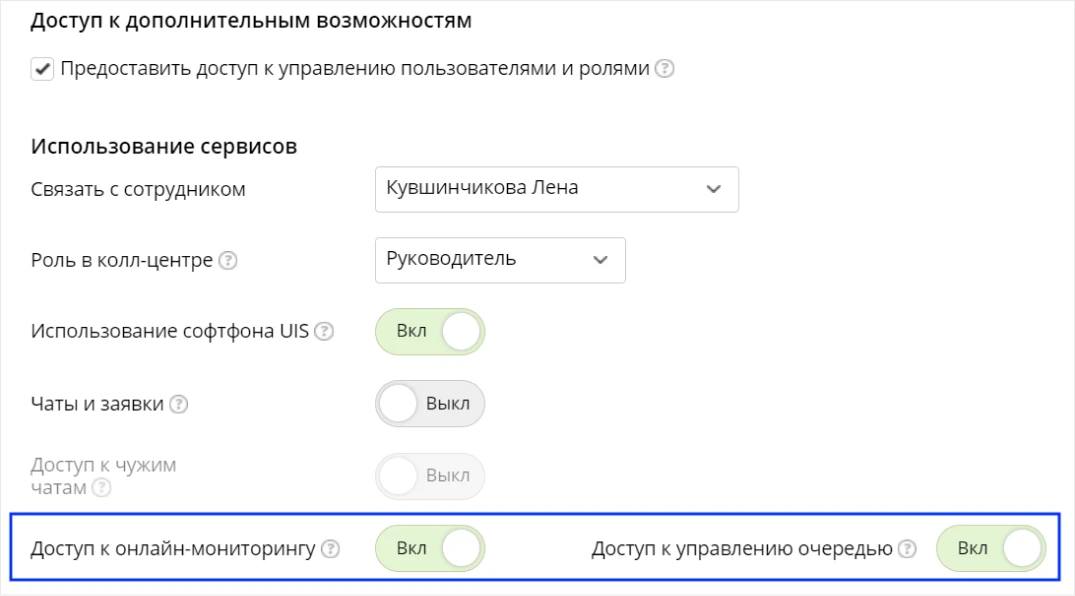Click chevron arrow in the Руководитель field
This screenshot has width=1075, height=596.
pos(601,260)
